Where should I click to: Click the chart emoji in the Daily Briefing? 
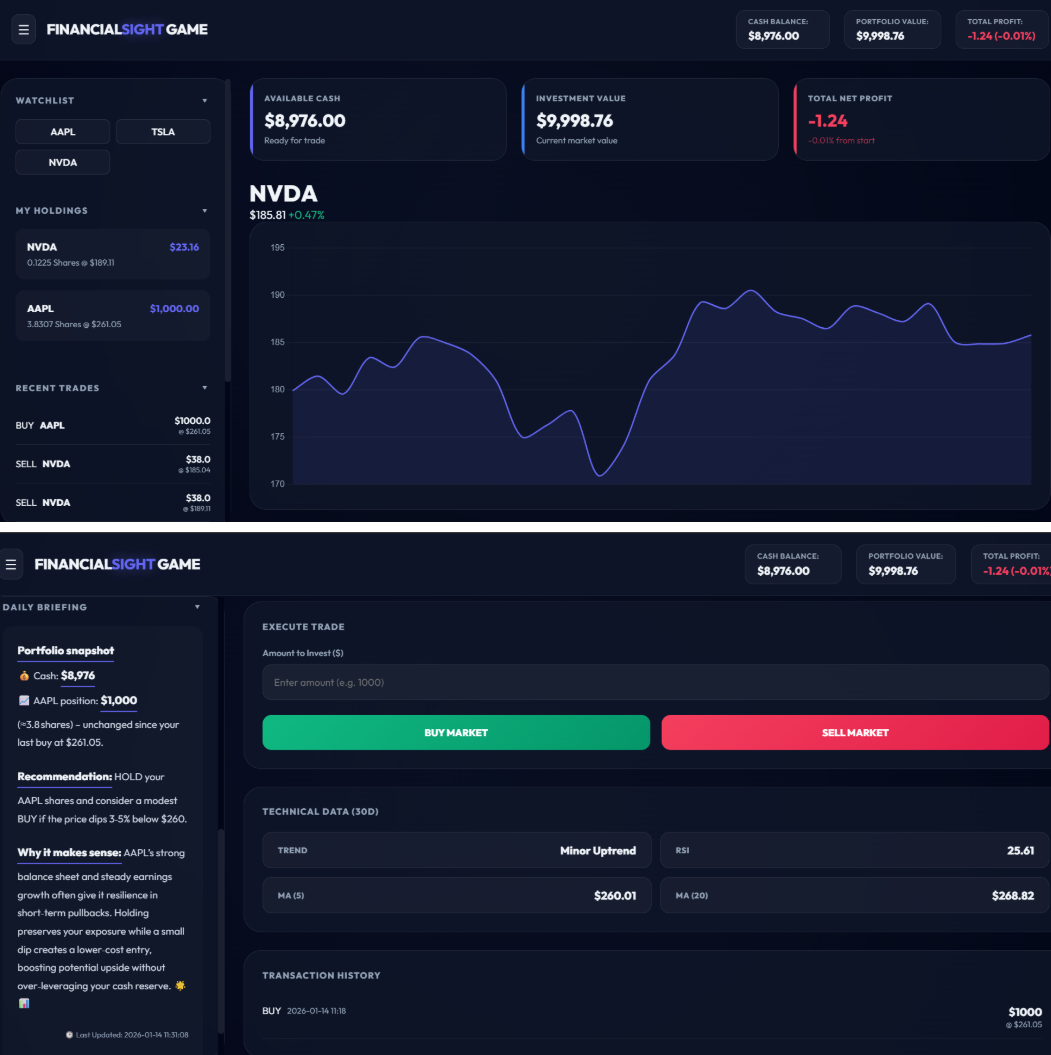tap(25, 1003)
